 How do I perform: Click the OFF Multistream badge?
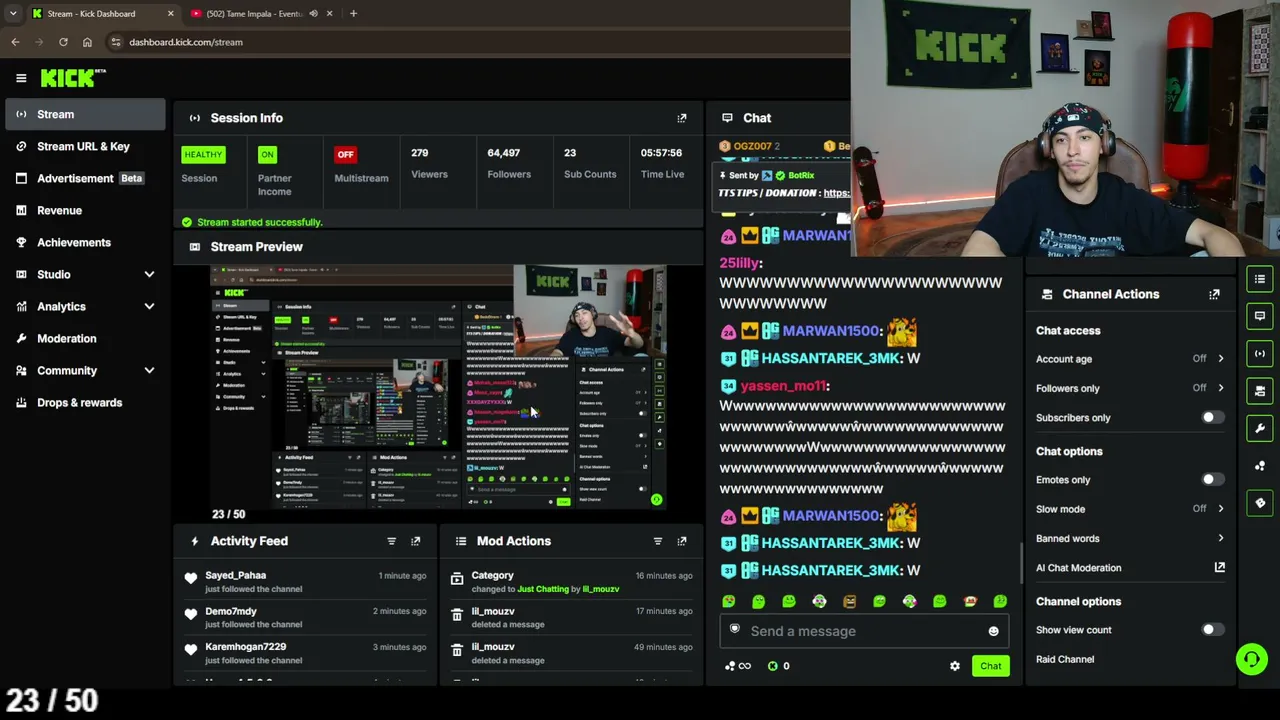click(345, 154)
